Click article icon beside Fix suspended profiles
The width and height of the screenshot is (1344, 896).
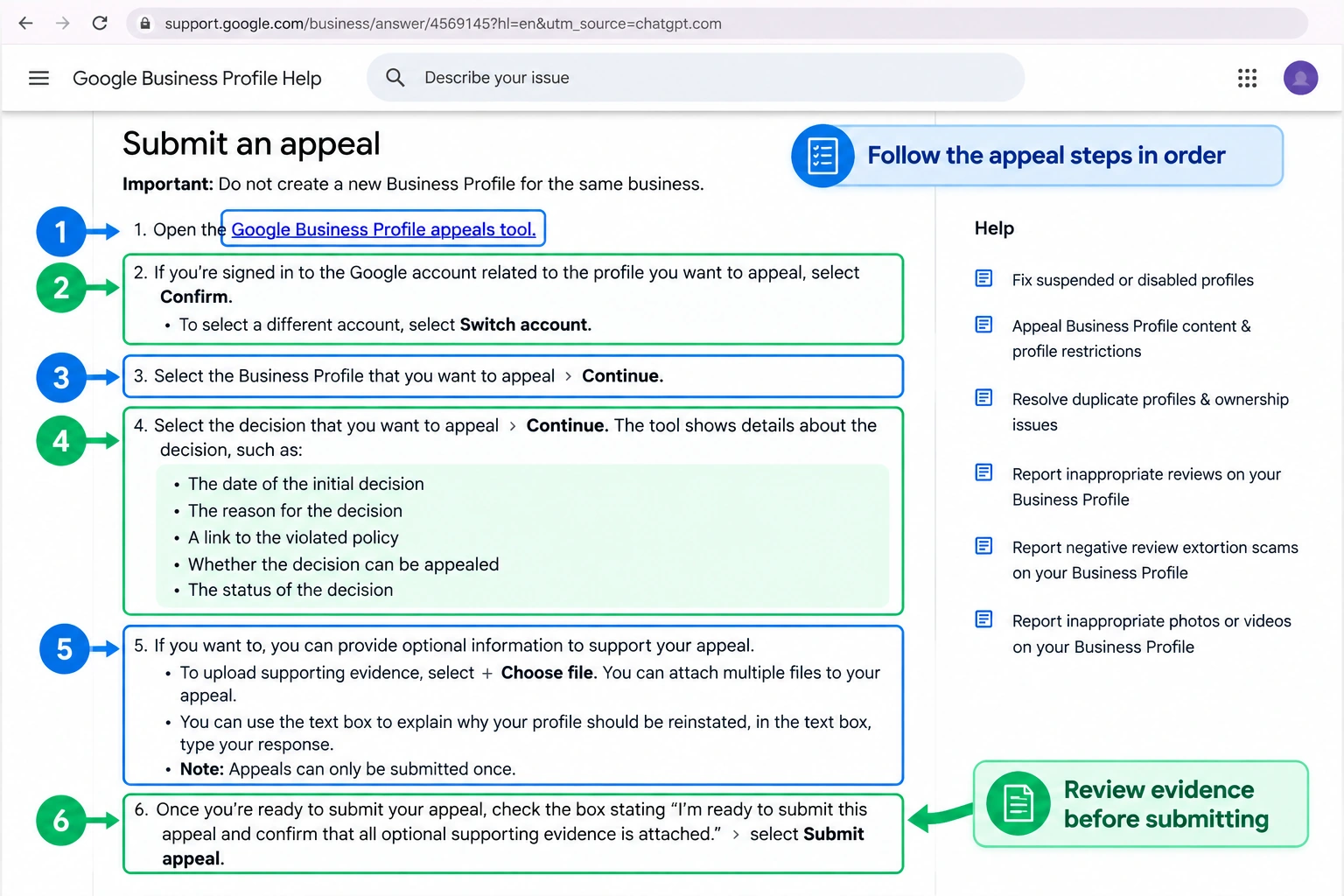coord(983,278)
